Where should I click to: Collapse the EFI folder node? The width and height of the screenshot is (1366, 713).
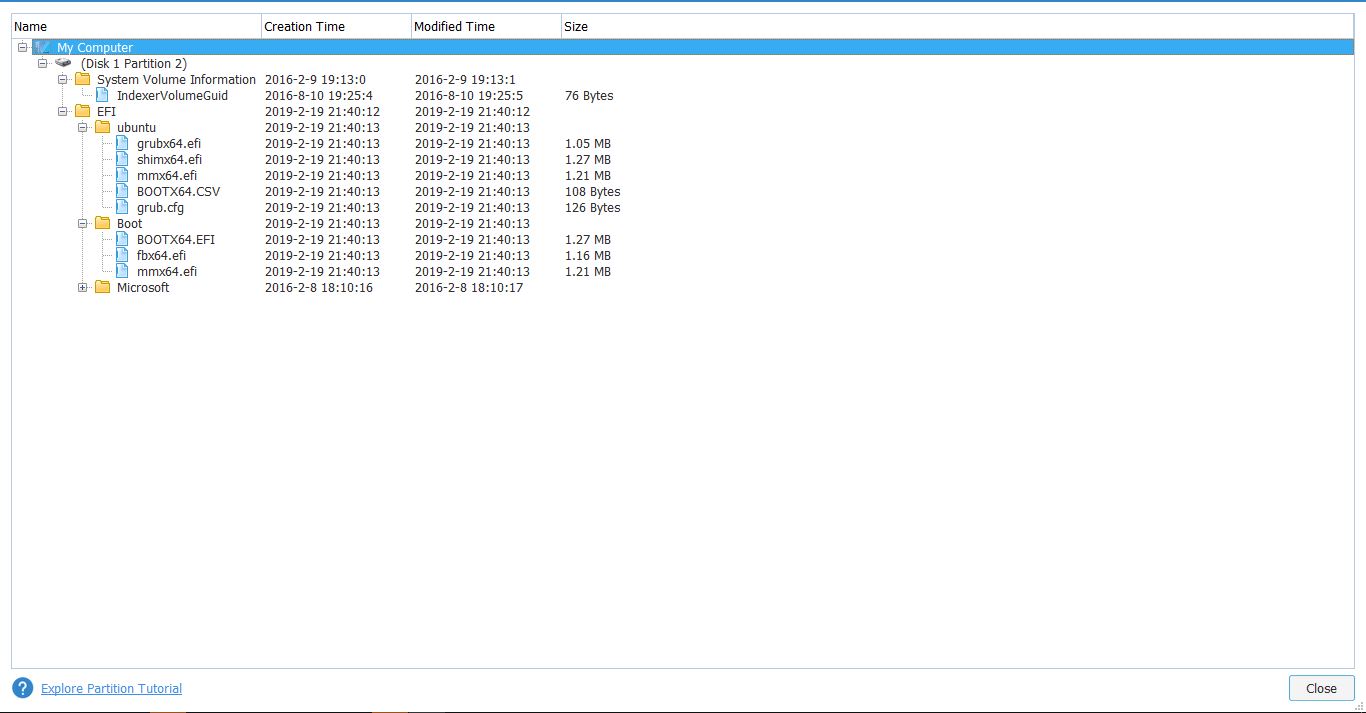[63, 112]
